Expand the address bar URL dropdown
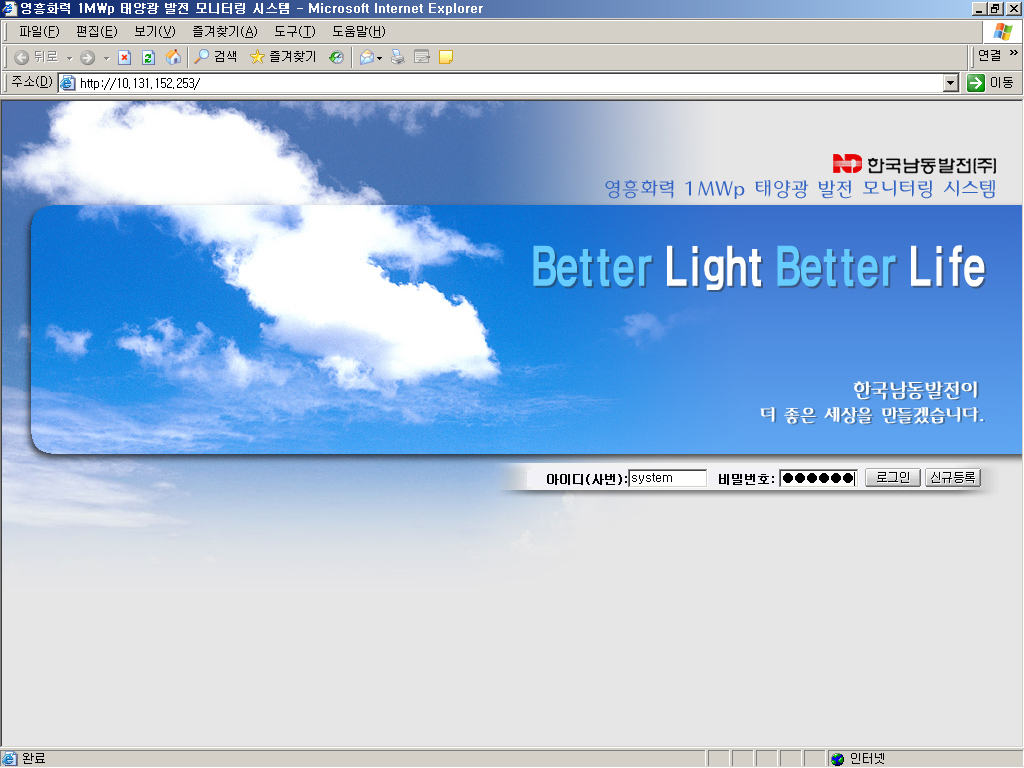 click(951, 83)
